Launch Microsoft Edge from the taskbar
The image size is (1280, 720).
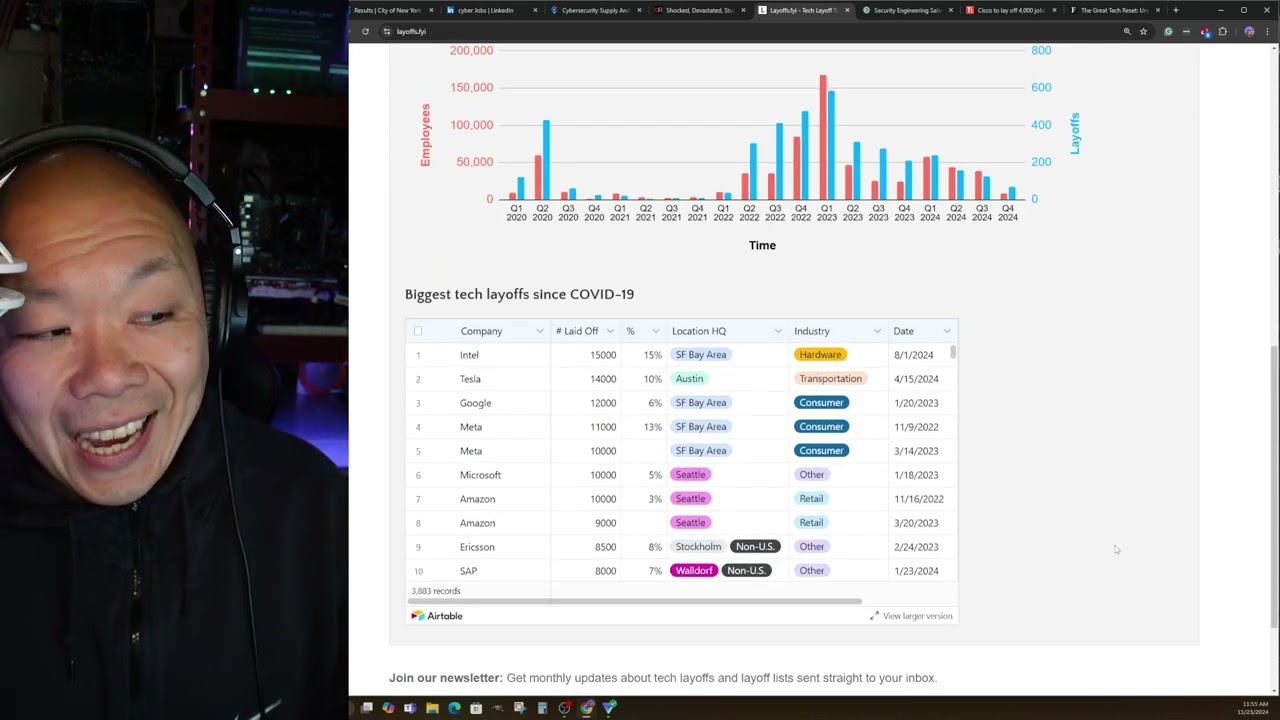(x=454, y=708)
